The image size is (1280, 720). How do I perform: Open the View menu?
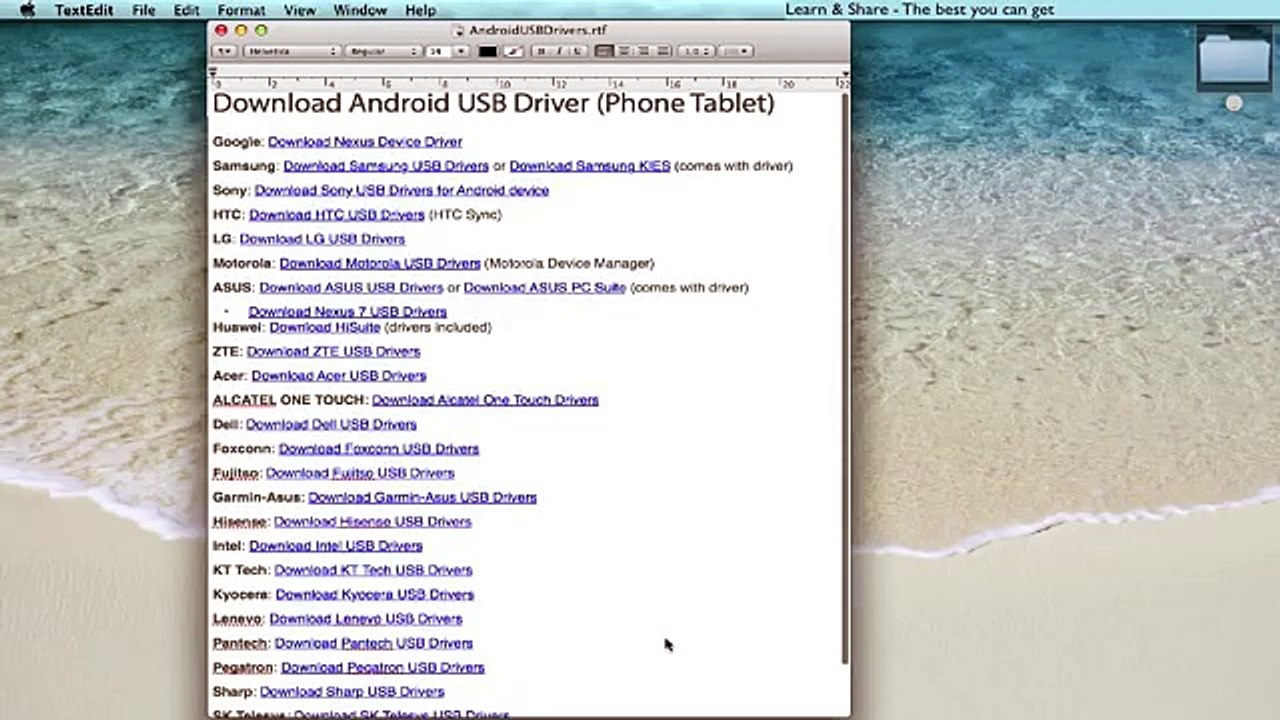[300, 10]
